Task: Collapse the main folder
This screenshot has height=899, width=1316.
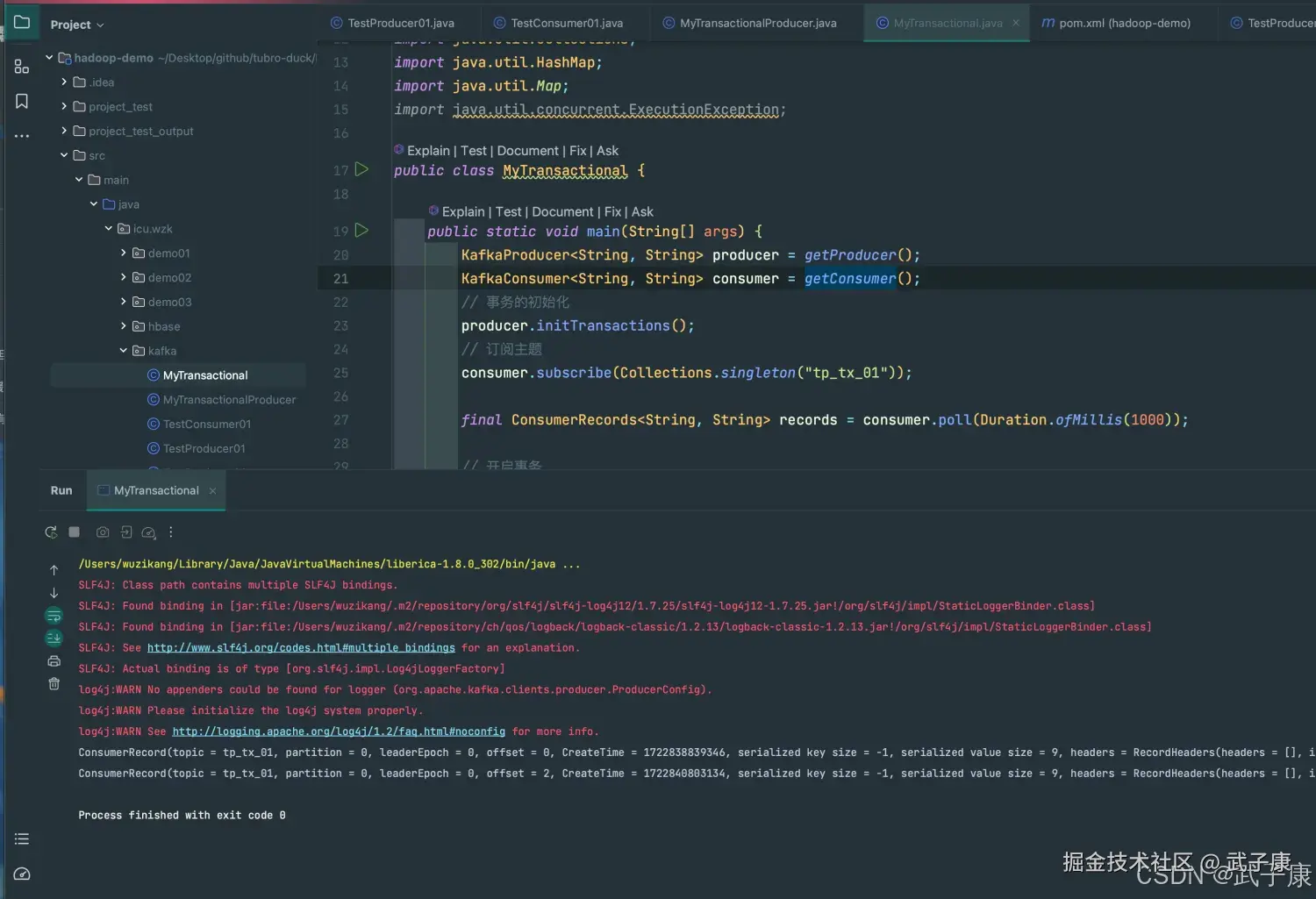Action: tap(79, 180)
